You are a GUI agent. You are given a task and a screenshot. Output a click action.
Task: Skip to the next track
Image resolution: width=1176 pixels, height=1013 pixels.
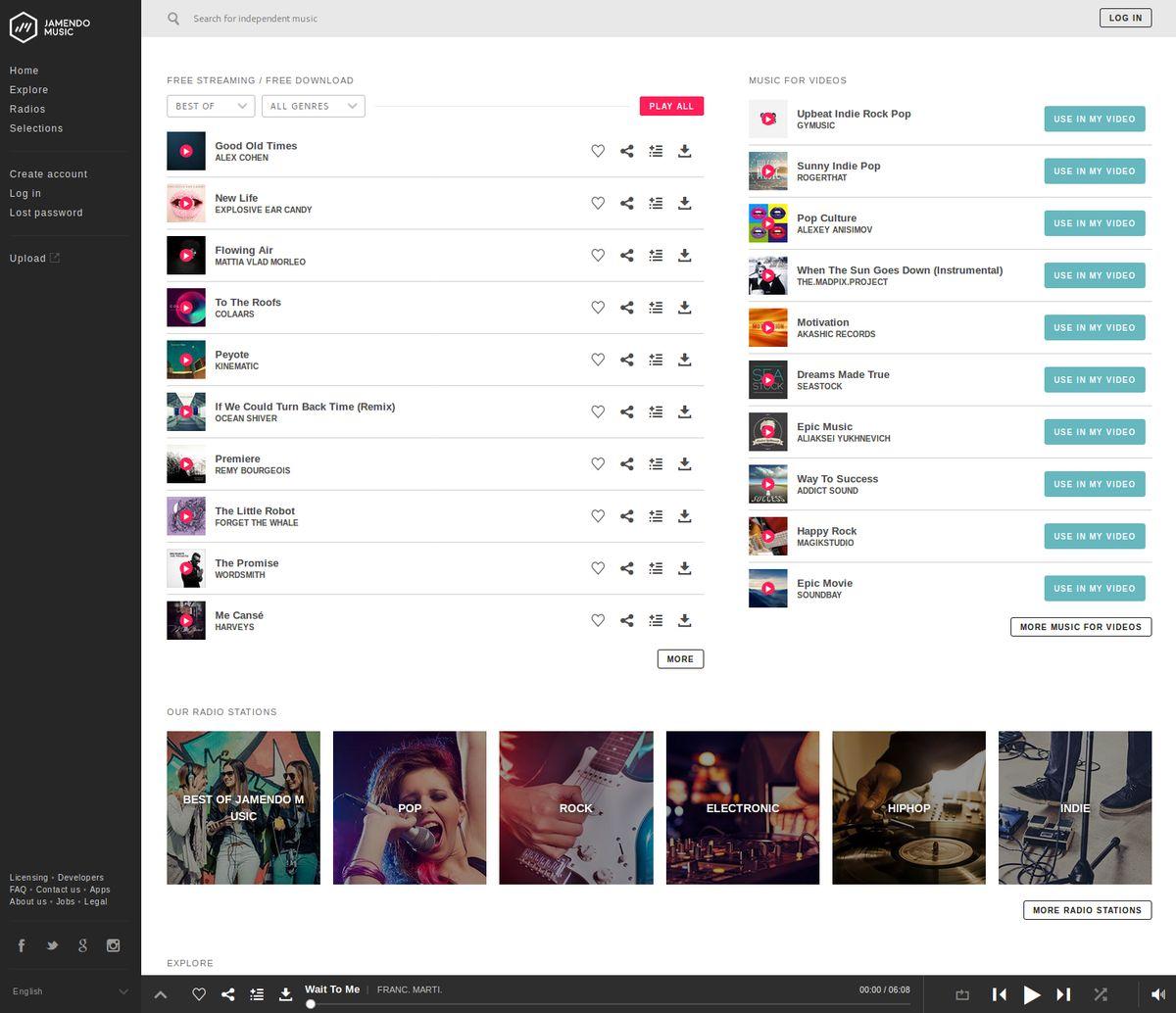click(1063, 994)
